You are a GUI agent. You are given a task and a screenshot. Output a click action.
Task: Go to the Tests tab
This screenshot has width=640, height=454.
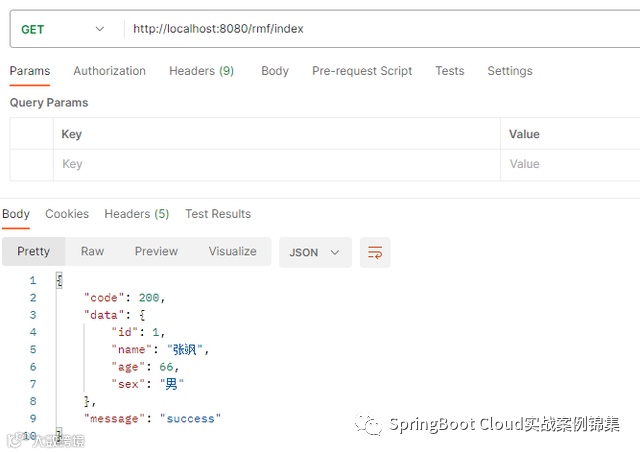[449, 71]
